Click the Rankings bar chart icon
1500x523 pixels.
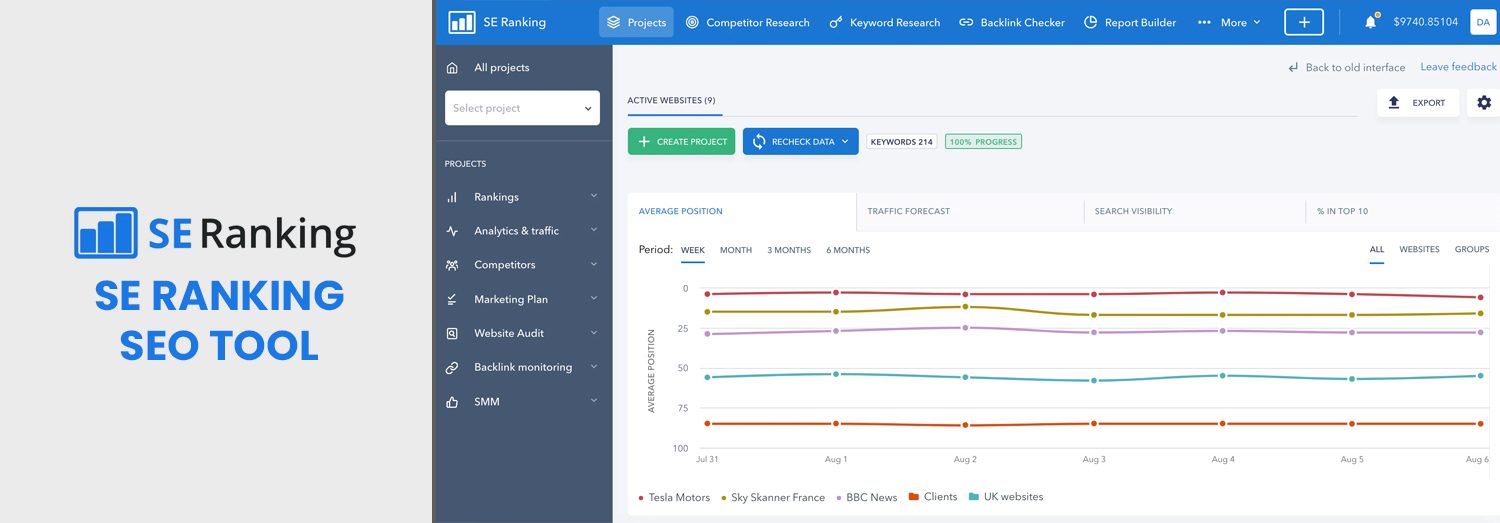(x=452, y=197)
